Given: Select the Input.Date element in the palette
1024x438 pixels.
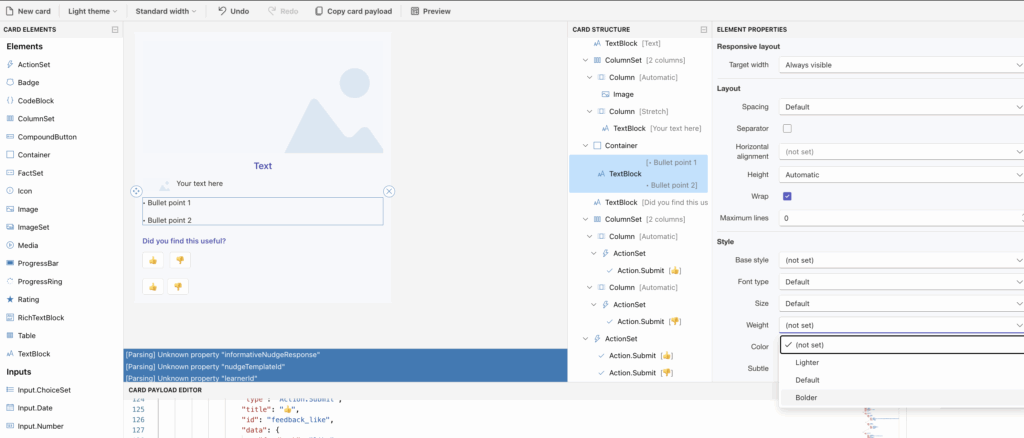Looking at the screenshot, I should (x=29, y=408).
